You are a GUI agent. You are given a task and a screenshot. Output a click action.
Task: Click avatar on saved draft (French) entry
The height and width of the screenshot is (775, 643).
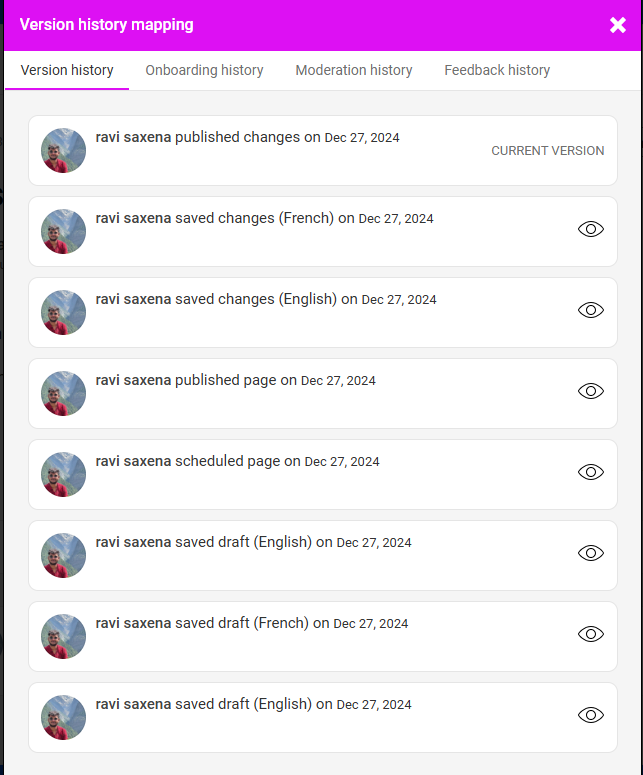[63, 637]
